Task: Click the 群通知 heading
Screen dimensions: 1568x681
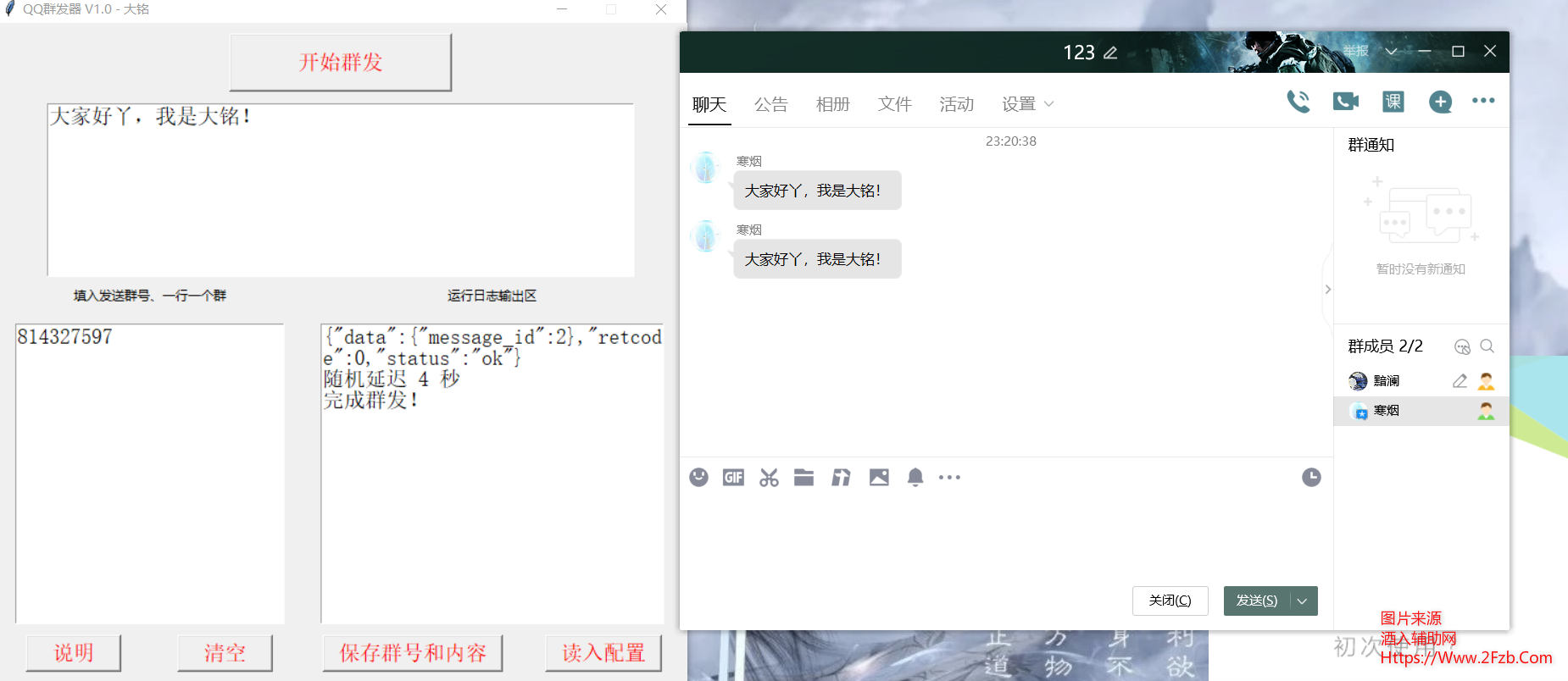Action: tap(1371, 145)
